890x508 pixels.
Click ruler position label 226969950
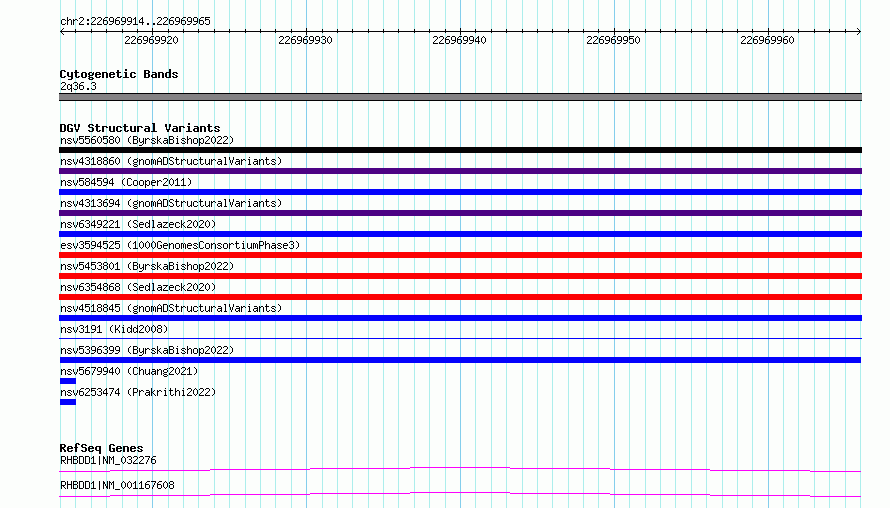[613, 40]
